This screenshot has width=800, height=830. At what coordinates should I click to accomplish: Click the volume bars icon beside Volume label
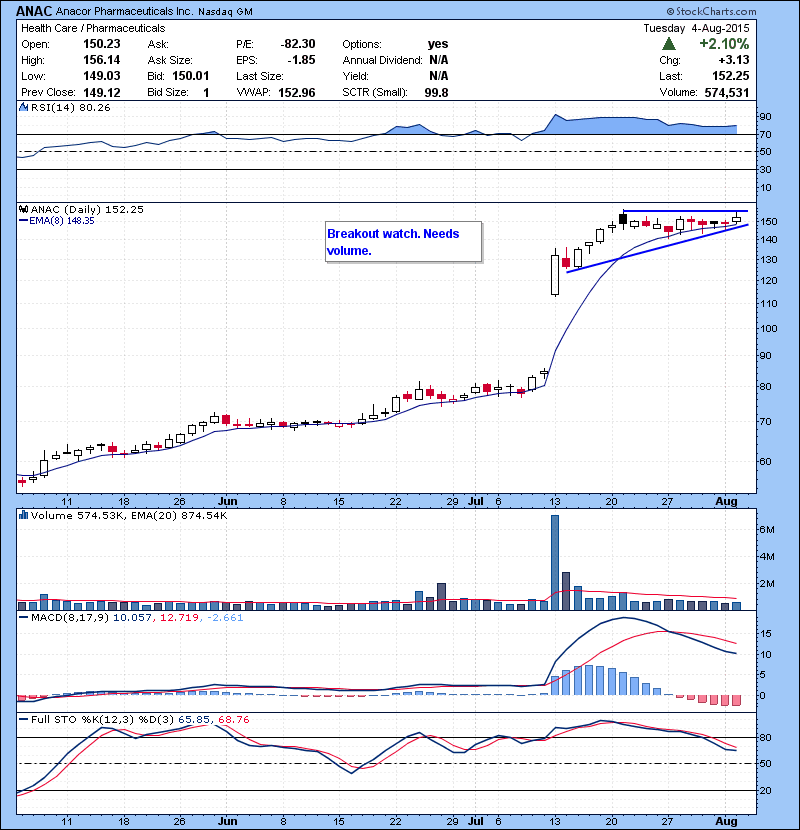coord(23,515)
